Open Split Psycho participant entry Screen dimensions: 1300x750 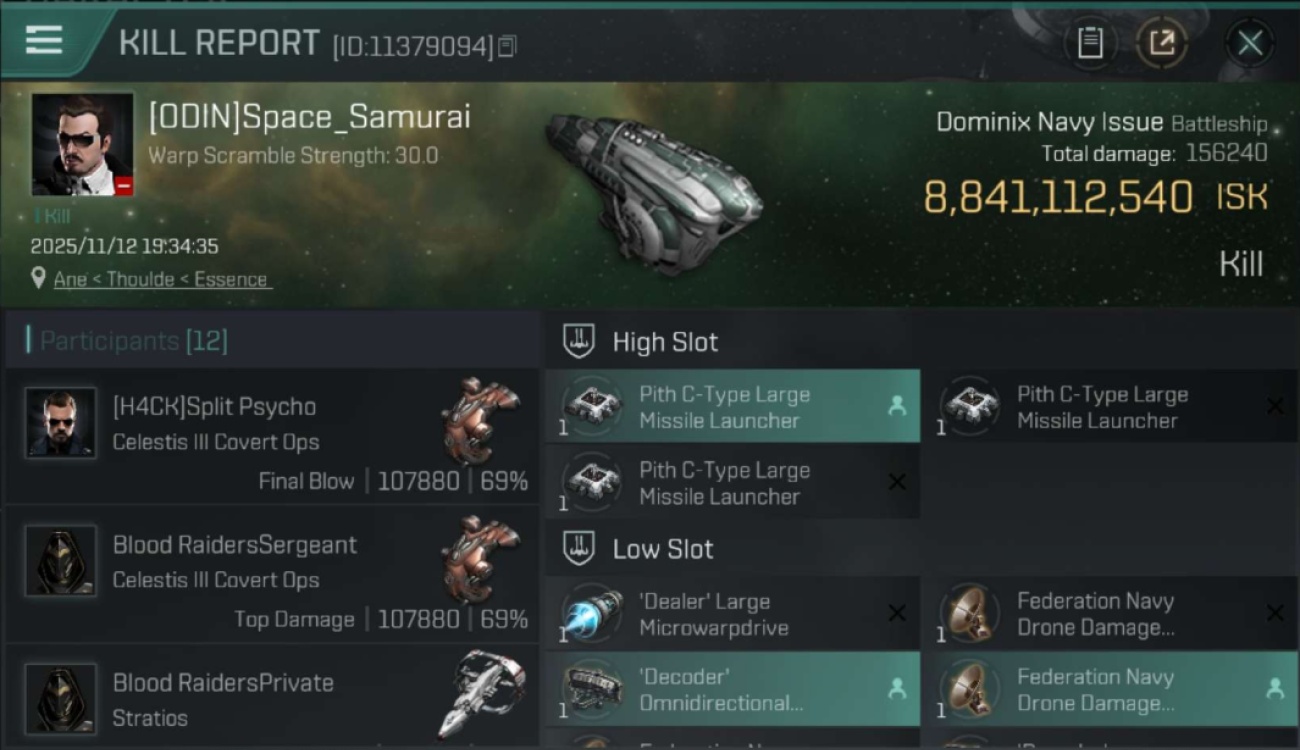[x=270, y=437]
